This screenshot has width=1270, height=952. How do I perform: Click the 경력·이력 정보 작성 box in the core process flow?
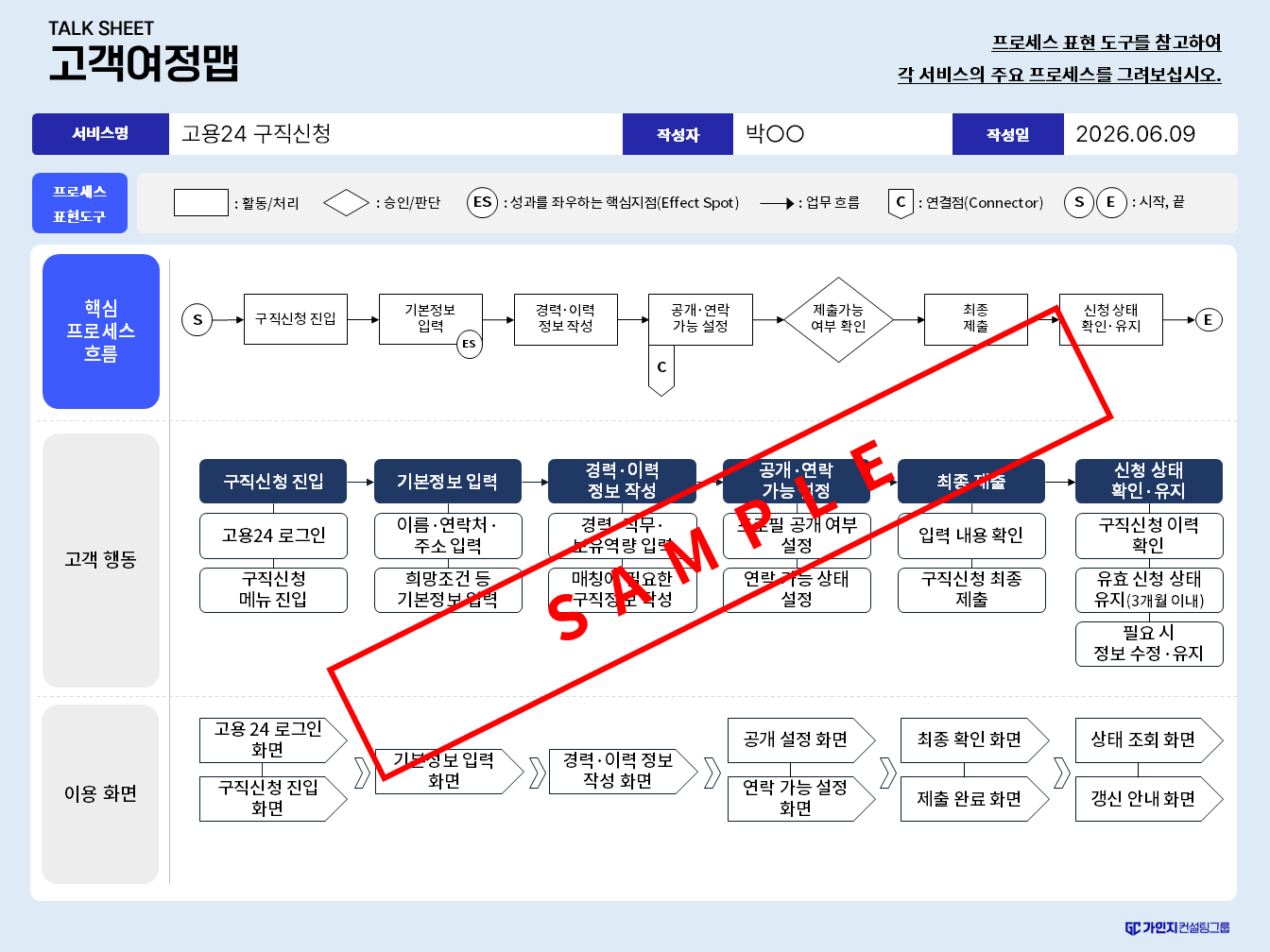coord(566,319)
